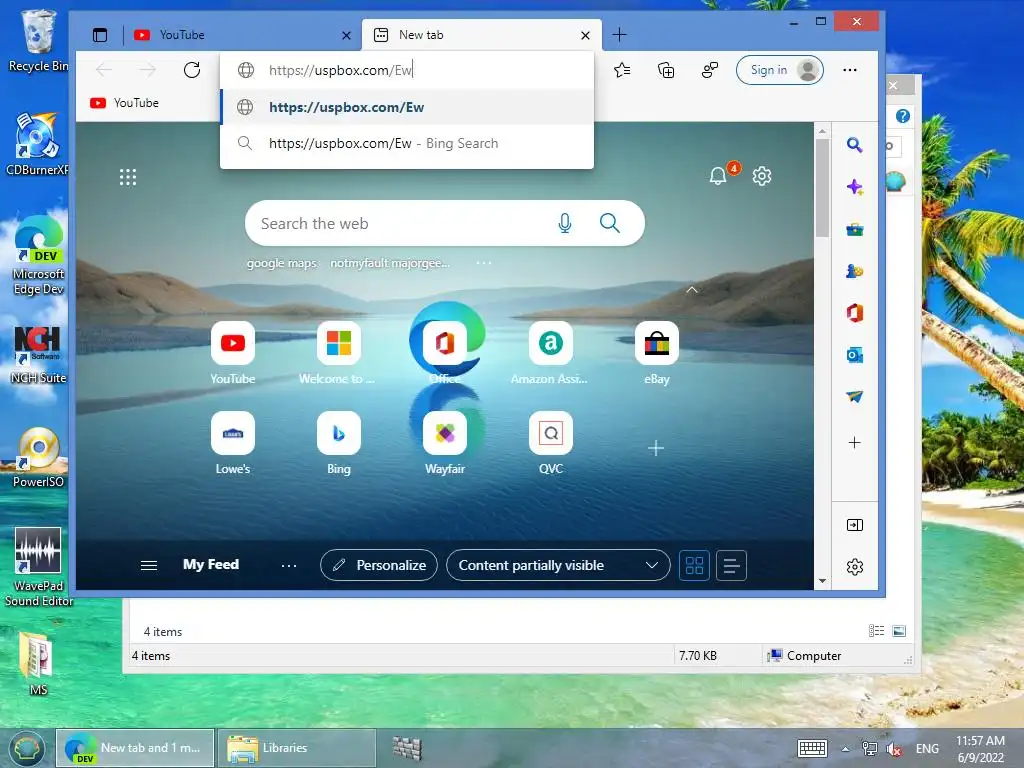The width and height of the screenshot is (1024, 768).
Task: Add a sidebar app with plus
Action: pos(854,443)
